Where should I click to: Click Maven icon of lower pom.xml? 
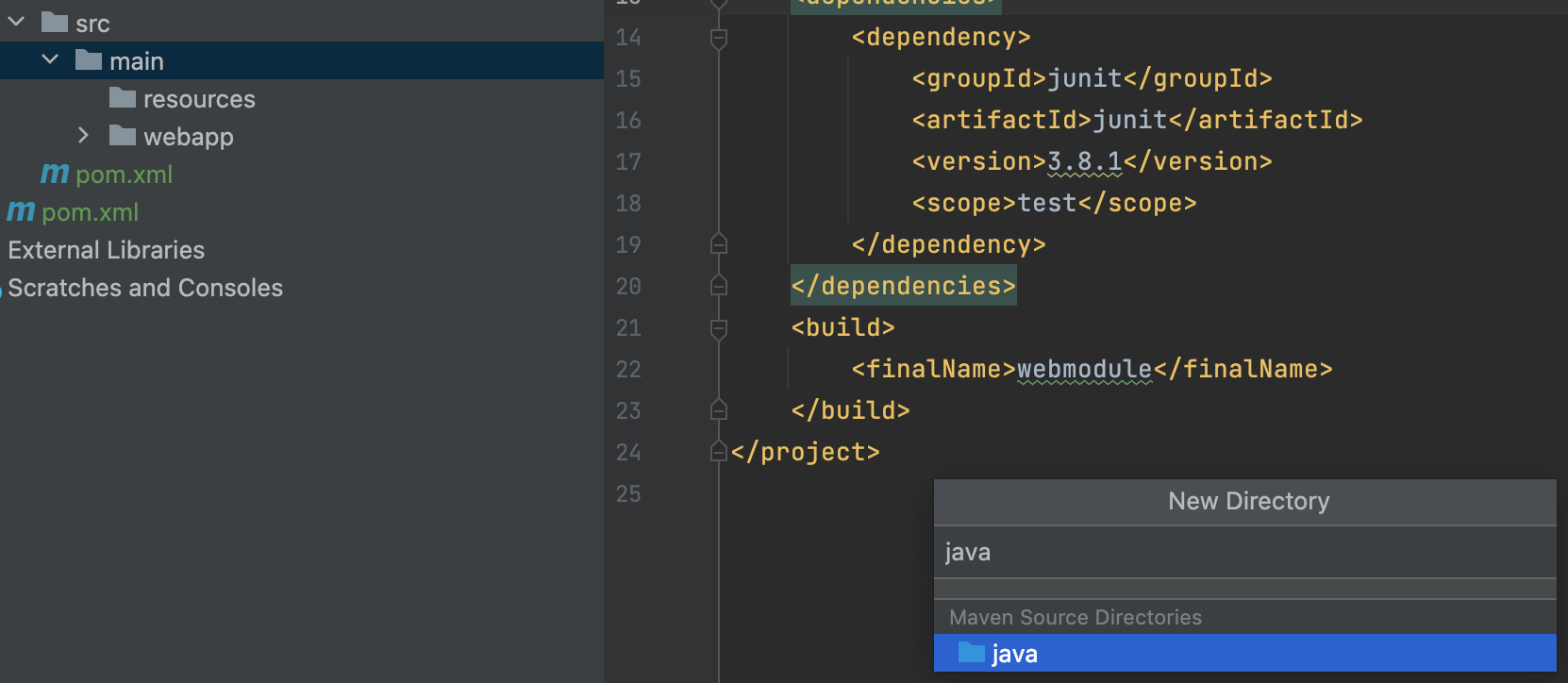point(21,211)
